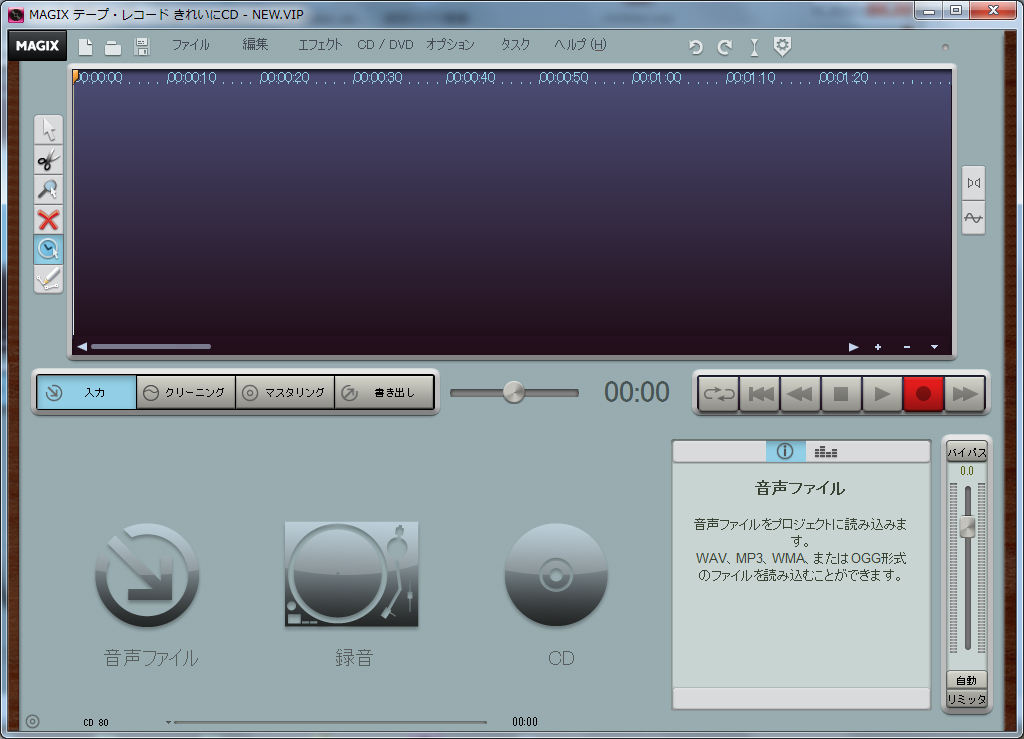
Task: Toggle loop playback button
Action: click(719, 394)
